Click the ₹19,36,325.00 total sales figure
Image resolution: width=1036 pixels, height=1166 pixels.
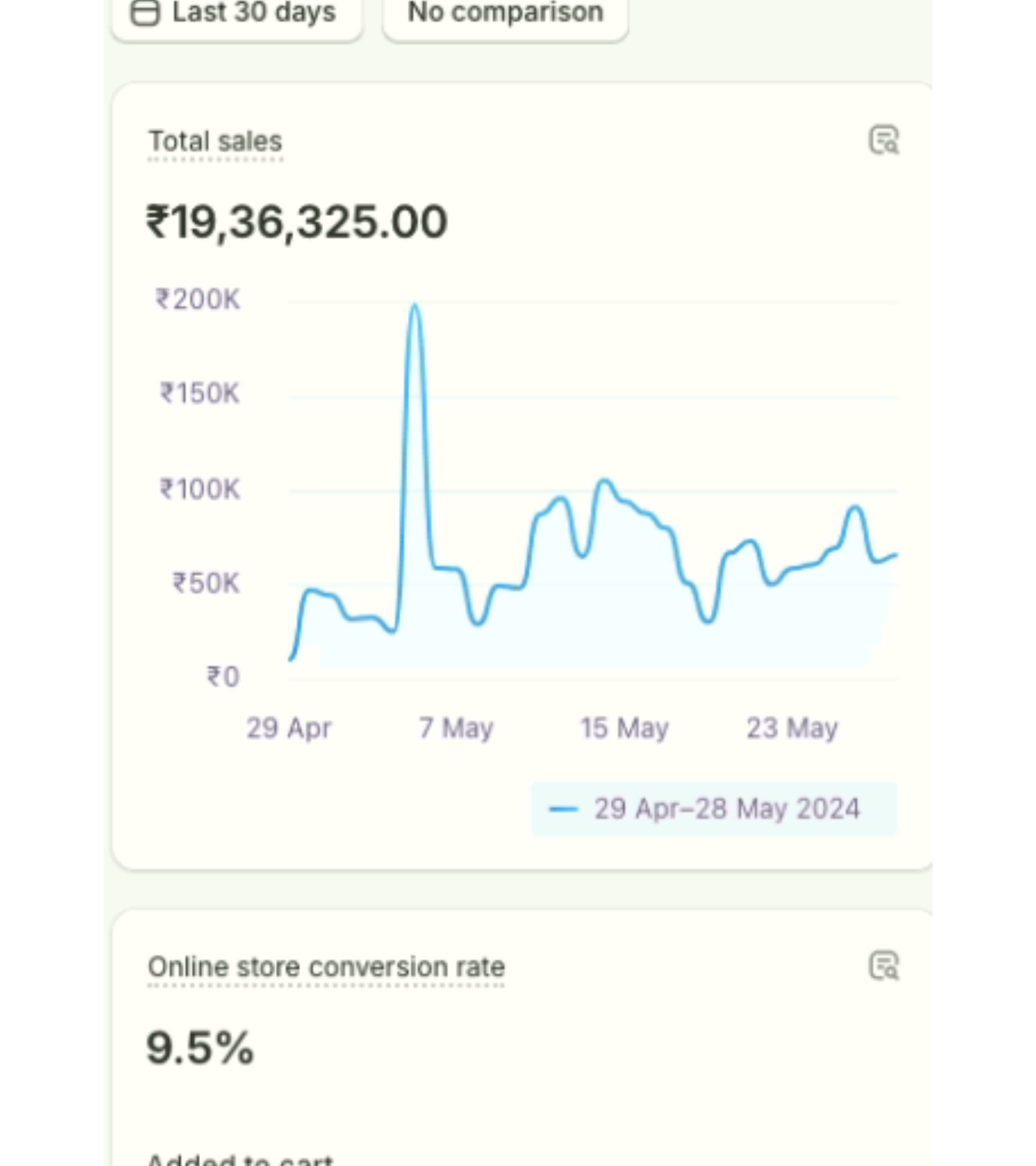pyautogui.click(x=297, y=222)
